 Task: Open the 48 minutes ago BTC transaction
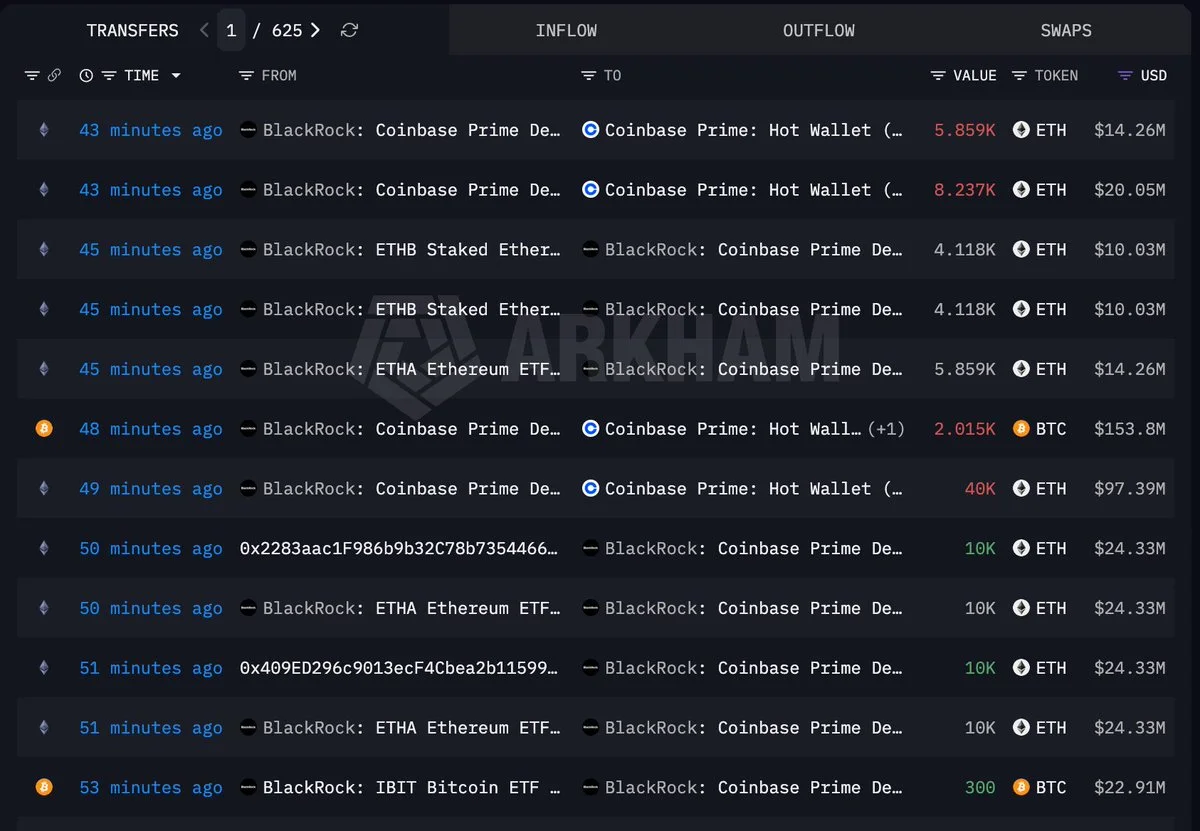tap(151, 429)
